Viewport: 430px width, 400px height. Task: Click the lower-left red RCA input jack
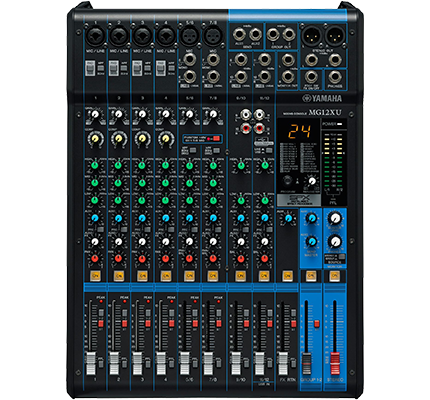(246, 127)
